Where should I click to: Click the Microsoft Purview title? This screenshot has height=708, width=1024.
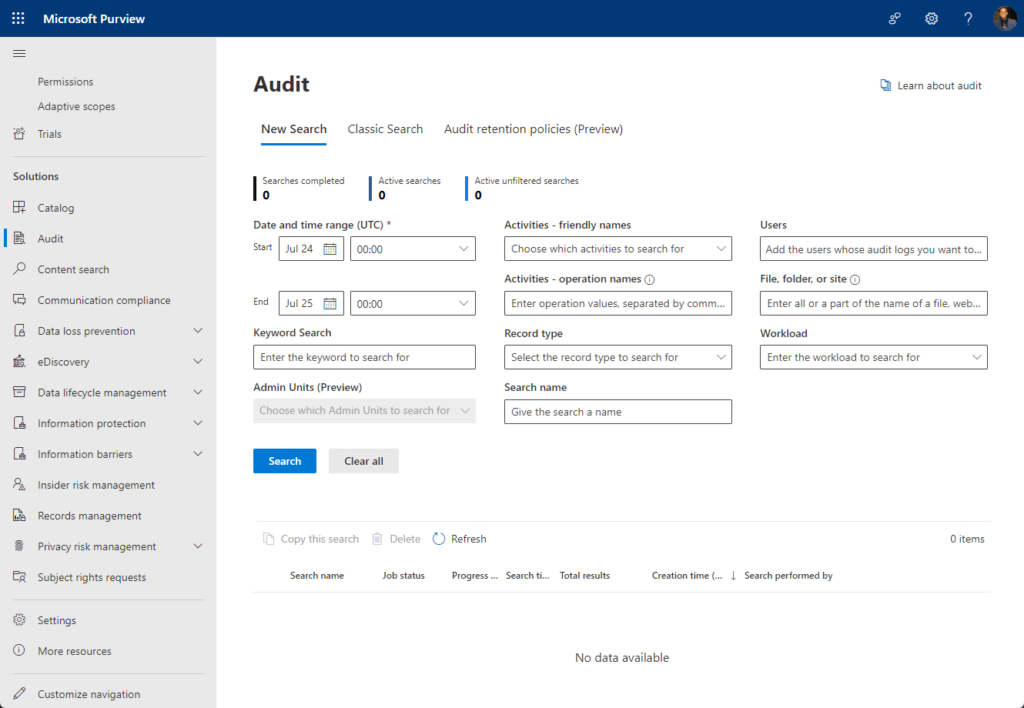(x=94, y=19)
